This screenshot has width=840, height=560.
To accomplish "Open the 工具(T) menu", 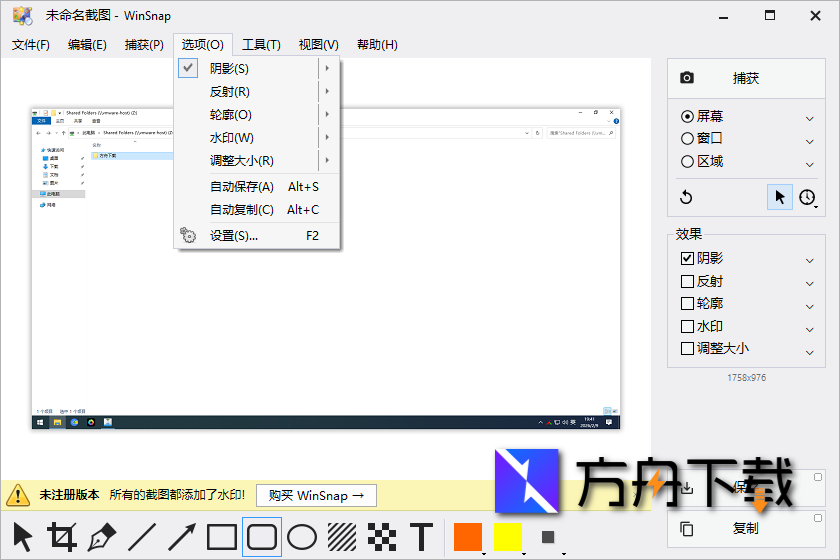I will point(261,44).
